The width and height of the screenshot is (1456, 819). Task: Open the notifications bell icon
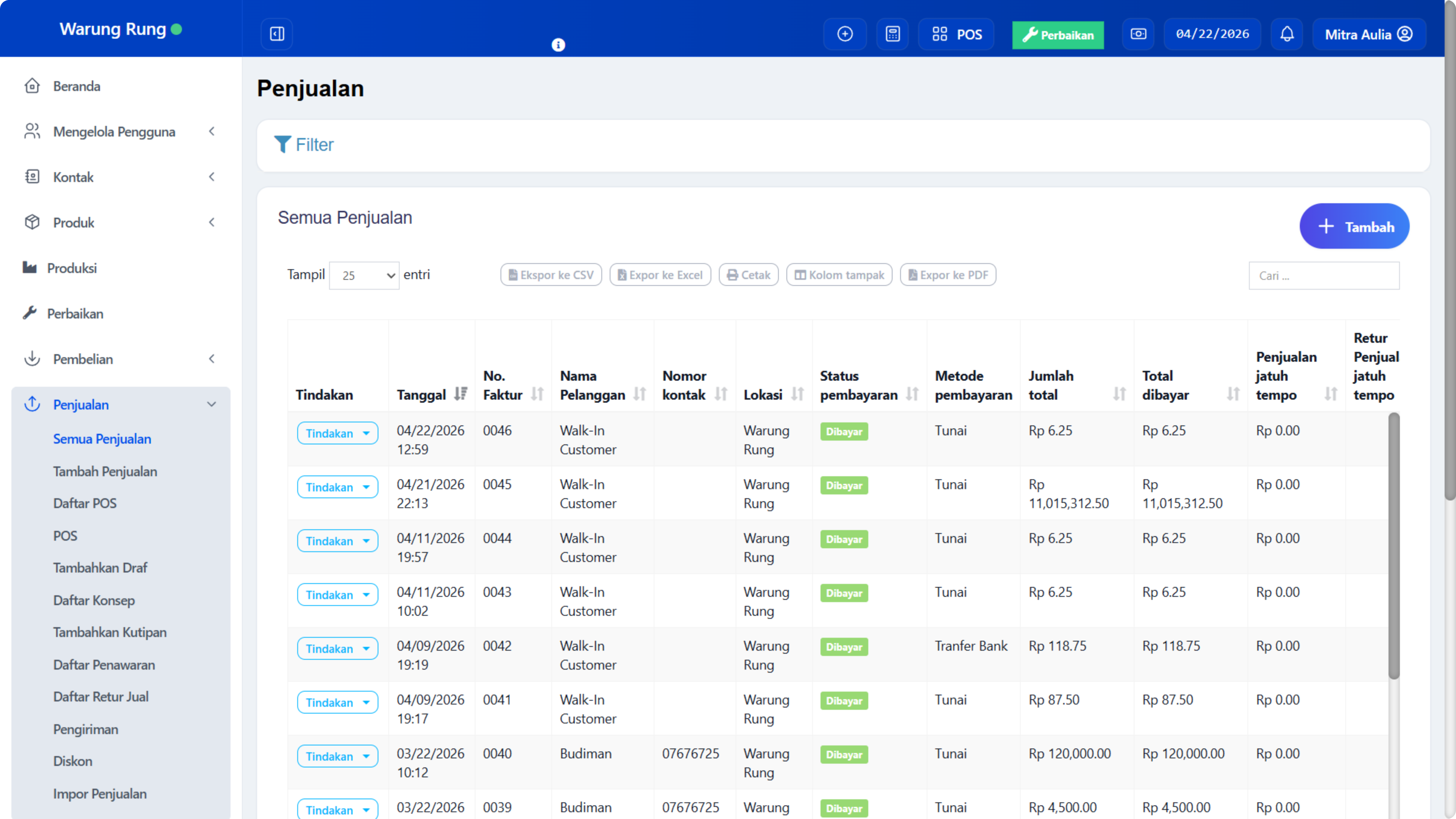click(1287, 34)
